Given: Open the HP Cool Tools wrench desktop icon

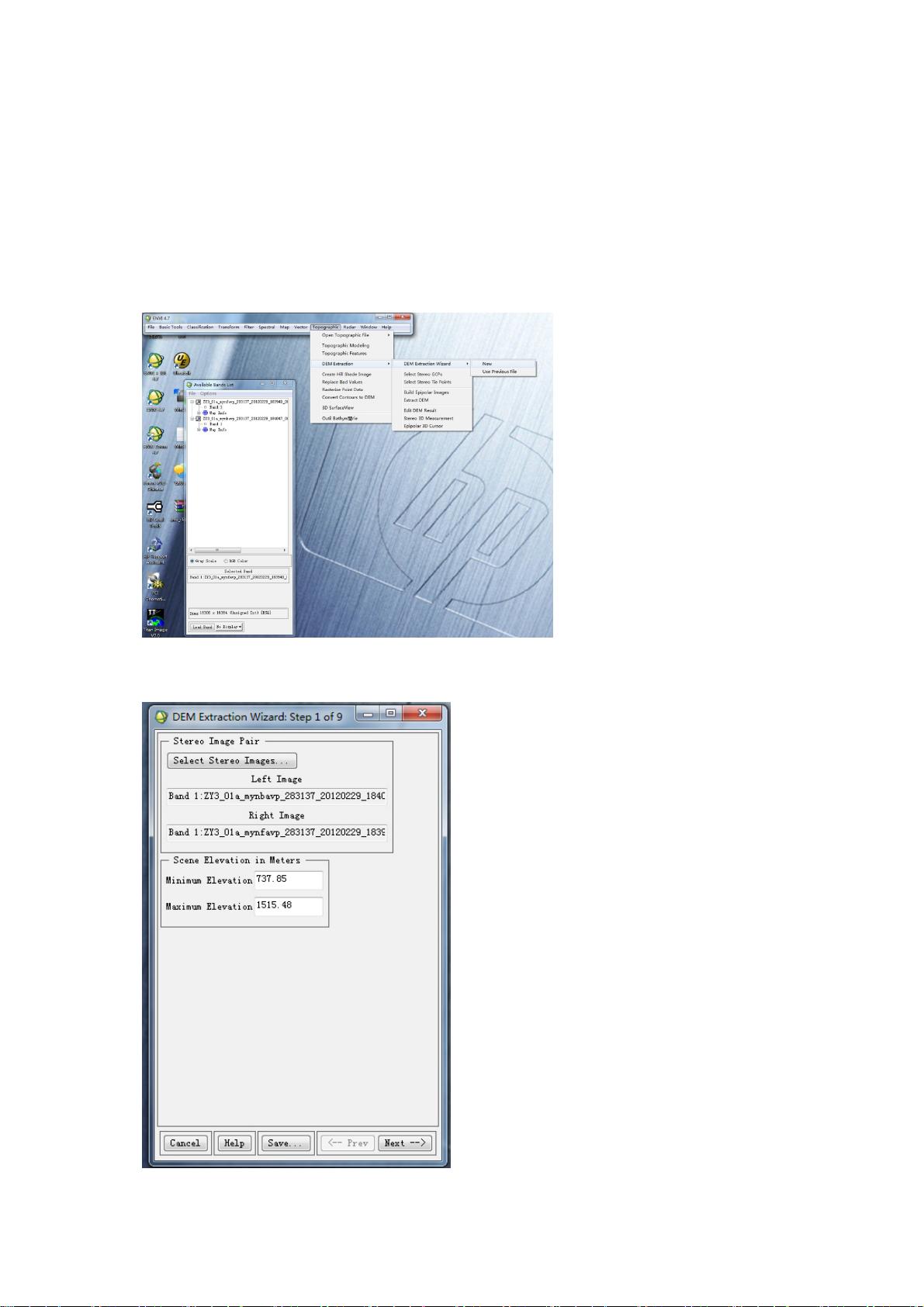Looking at the screenshot, I should tap(154, 507).
